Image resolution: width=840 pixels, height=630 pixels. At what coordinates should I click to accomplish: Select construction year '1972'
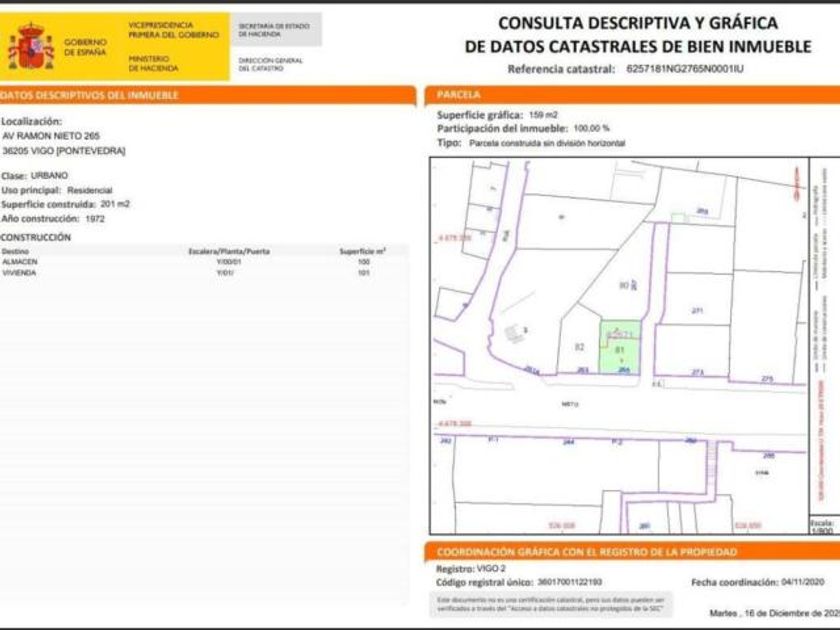pyautogui.click(x=95, y=219)
